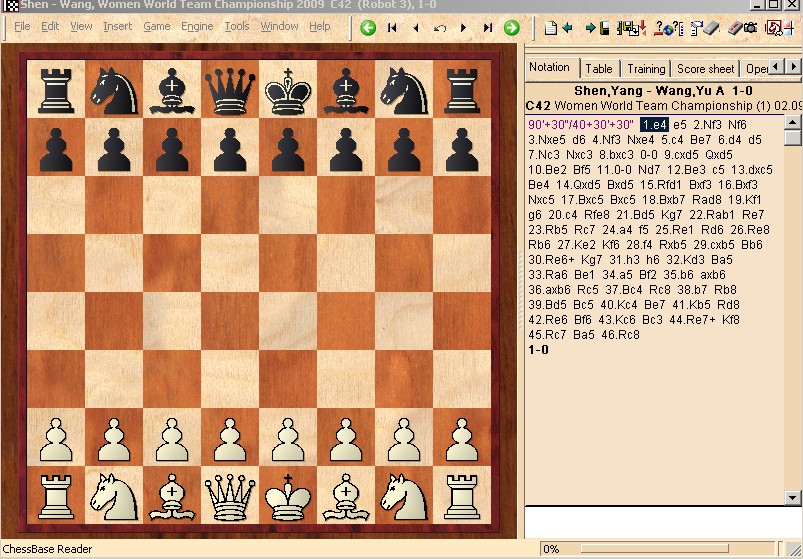Click the black floppy disk icon
This screenshot has height=559, width=803.
coord(604,28)
